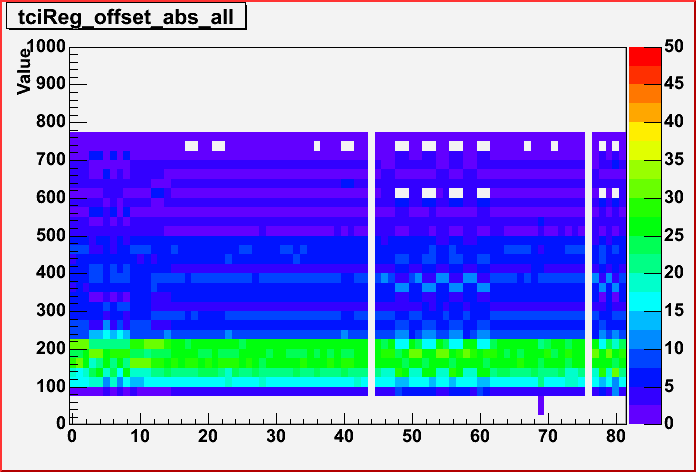Screen dimensions: 696x472
Task: Click the 500 tick label on the y-axis
Action: [51, 235]
